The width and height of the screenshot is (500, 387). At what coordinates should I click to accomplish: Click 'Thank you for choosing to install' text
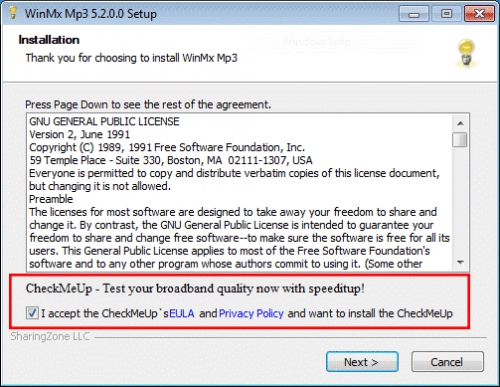pyautogui.click(x=132, y=58)
